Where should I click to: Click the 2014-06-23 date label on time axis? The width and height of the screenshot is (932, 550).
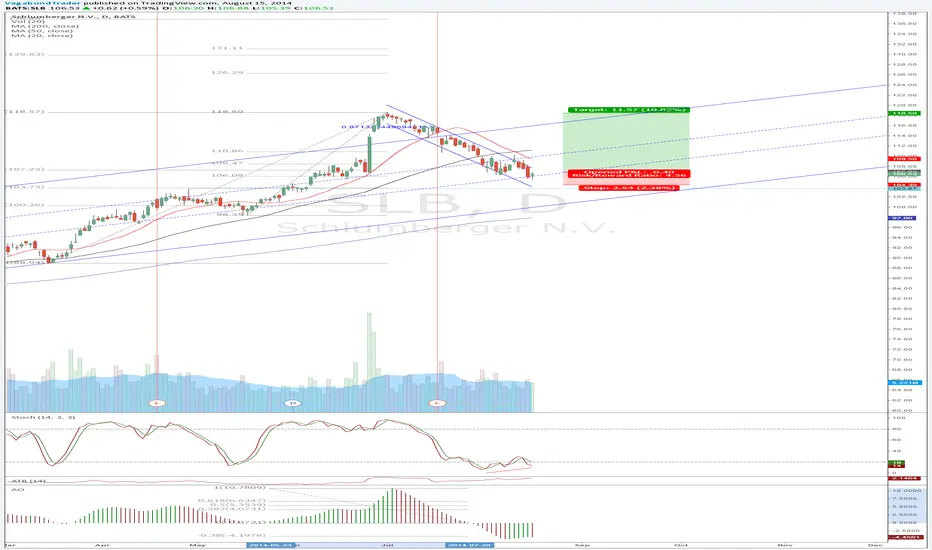272,545
